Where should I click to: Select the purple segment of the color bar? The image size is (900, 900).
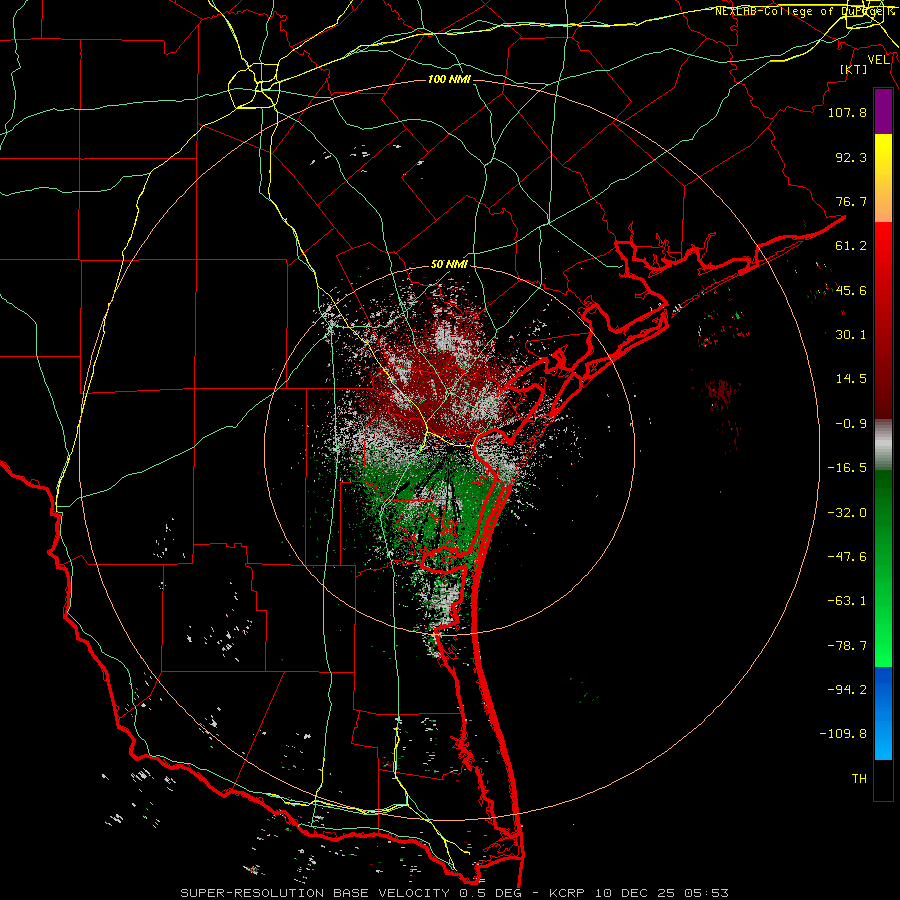pos(883,111)
